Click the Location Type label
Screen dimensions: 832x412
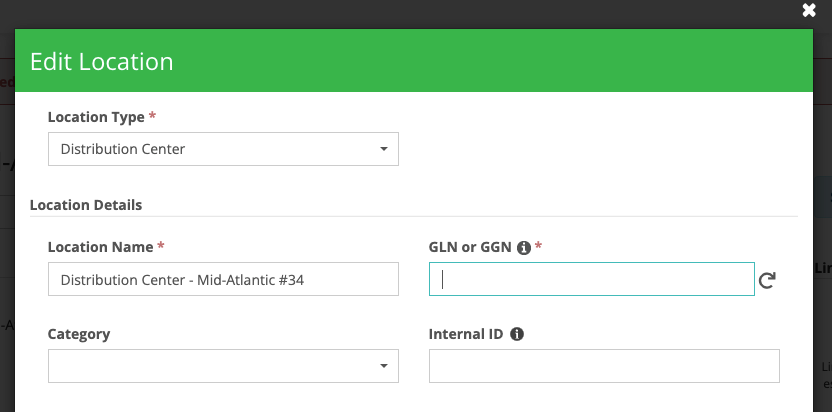(96, 117)
